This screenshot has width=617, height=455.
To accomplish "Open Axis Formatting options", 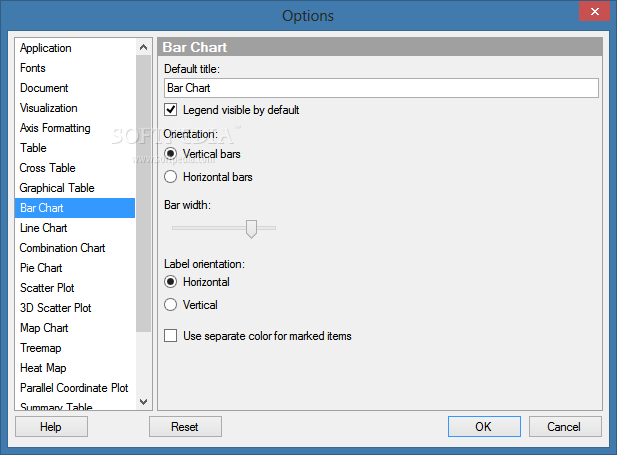I will (75, 128).
